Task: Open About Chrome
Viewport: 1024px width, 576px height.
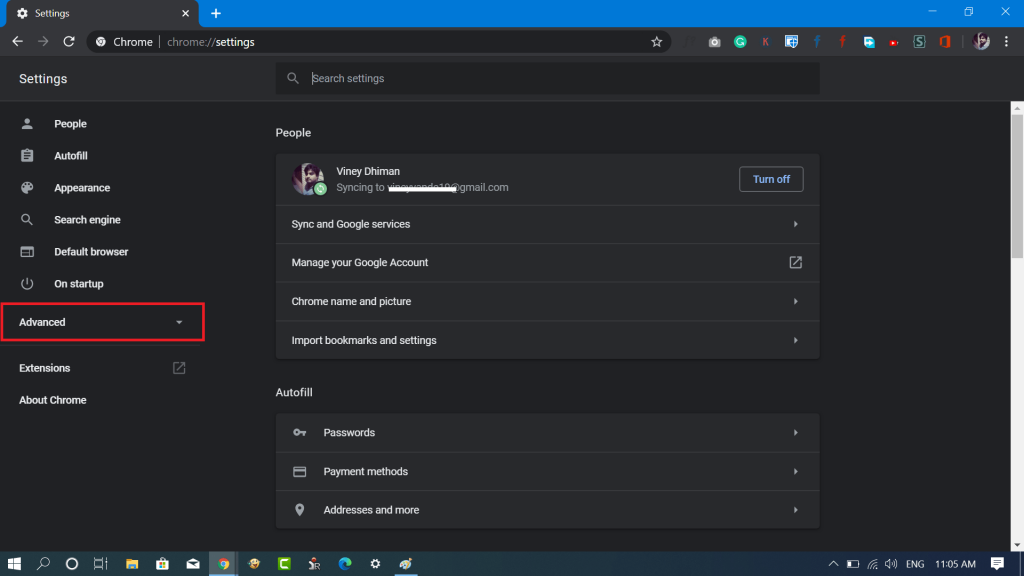Action: pos(52,400)
